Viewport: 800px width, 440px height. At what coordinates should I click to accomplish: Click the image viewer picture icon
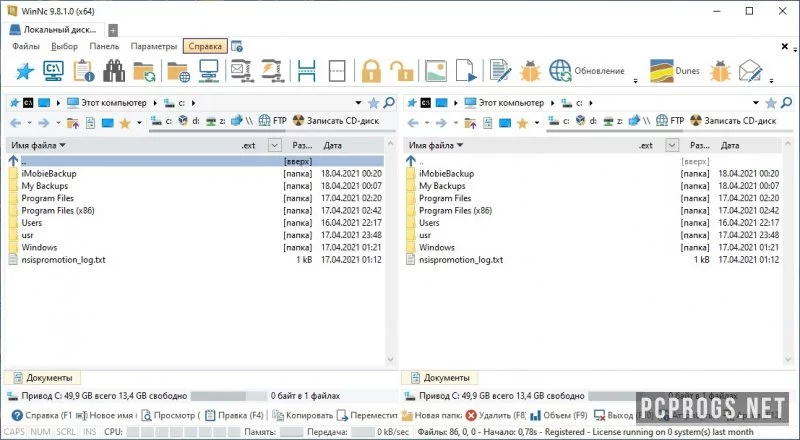[x=435, y=71]
